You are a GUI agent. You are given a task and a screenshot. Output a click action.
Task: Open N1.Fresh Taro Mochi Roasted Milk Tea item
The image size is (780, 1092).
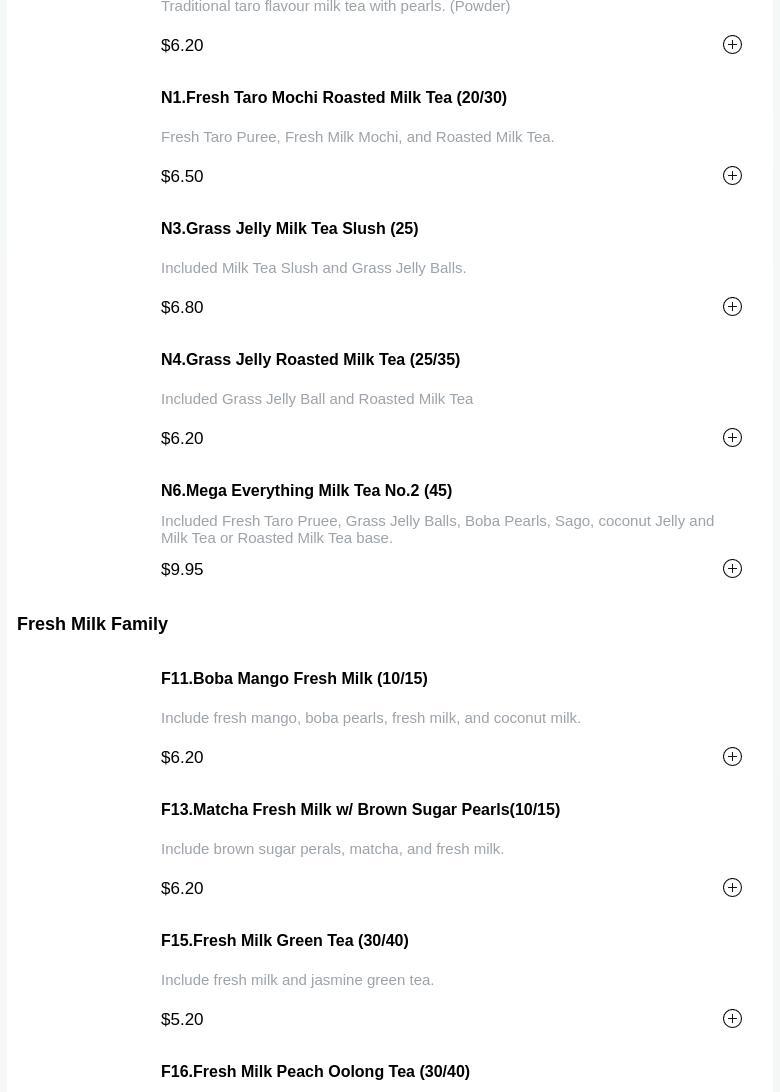333,98
